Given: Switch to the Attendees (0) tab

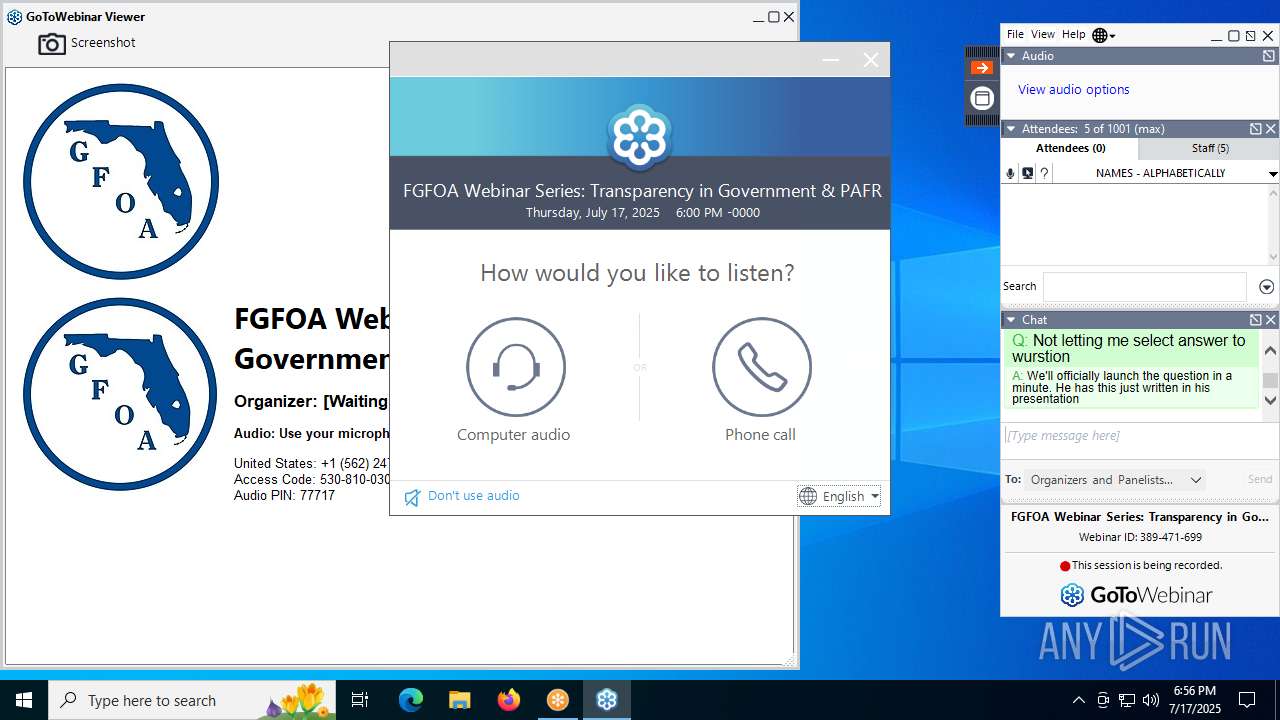Looking at the screenshot, I should pos(1070,148).
